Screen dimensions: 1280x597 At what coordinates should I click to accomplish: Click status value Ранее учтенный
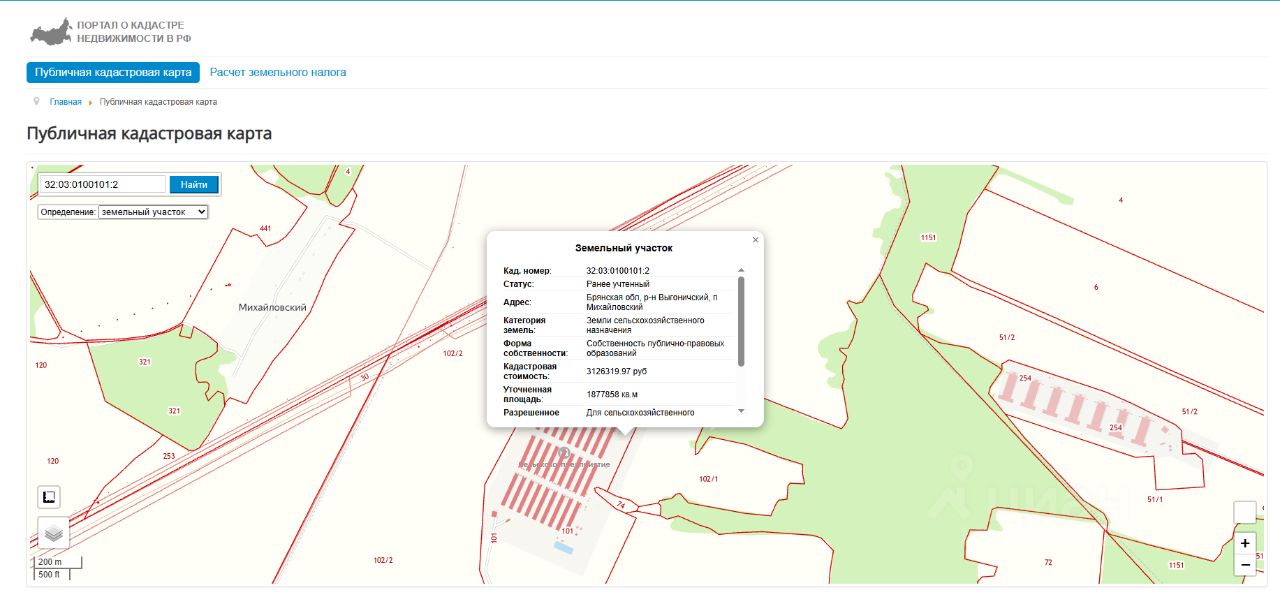tap(618, 284)
